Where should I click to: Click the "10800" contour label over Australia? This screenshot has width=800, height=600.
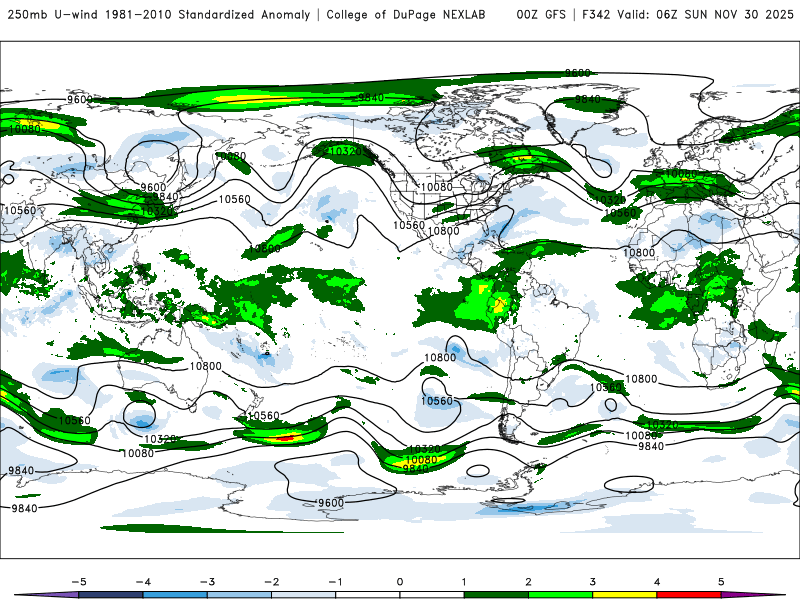tap(206, 366)
